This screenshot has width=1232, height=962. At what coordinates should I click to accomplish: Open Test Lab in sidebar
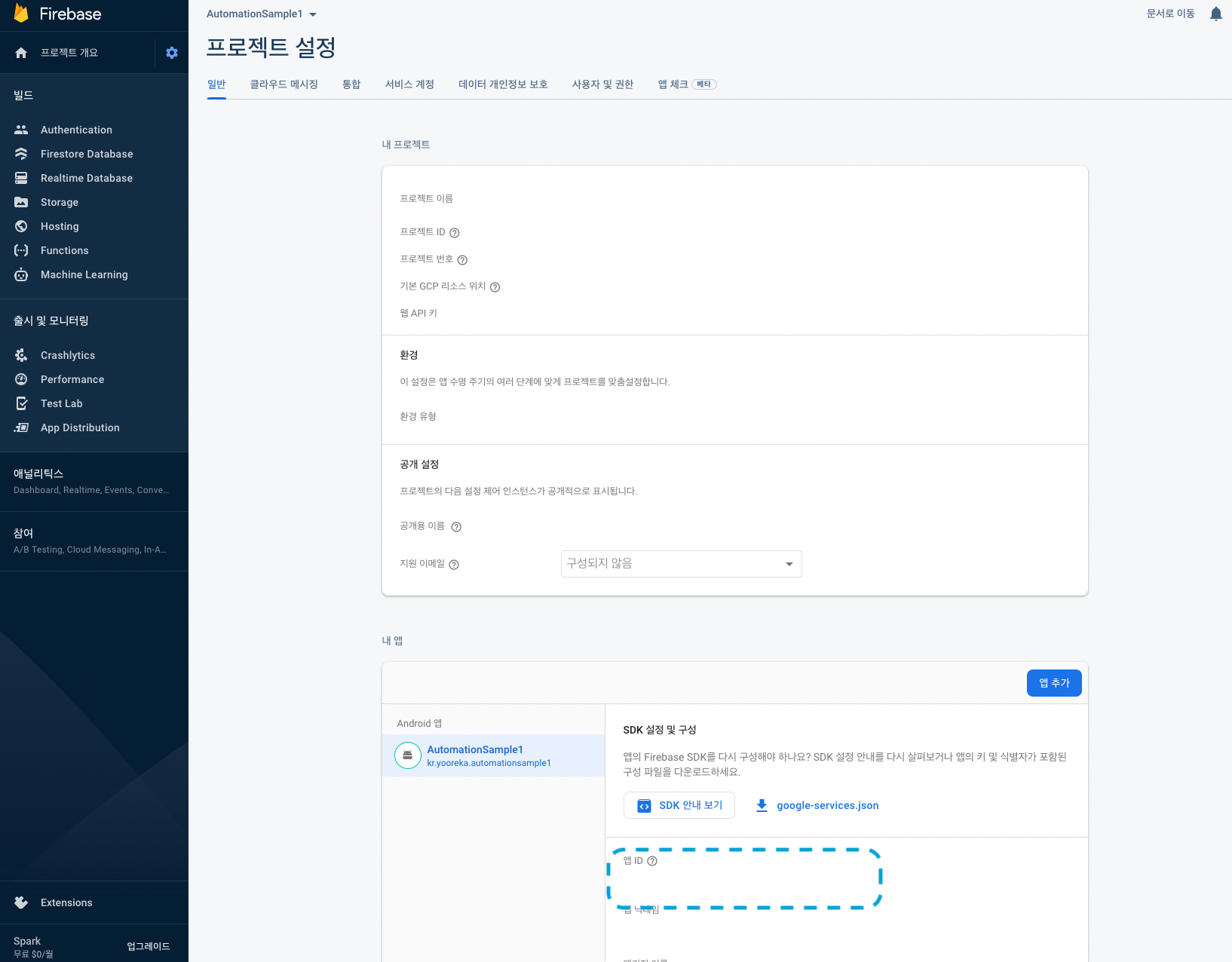pos(94,403)
